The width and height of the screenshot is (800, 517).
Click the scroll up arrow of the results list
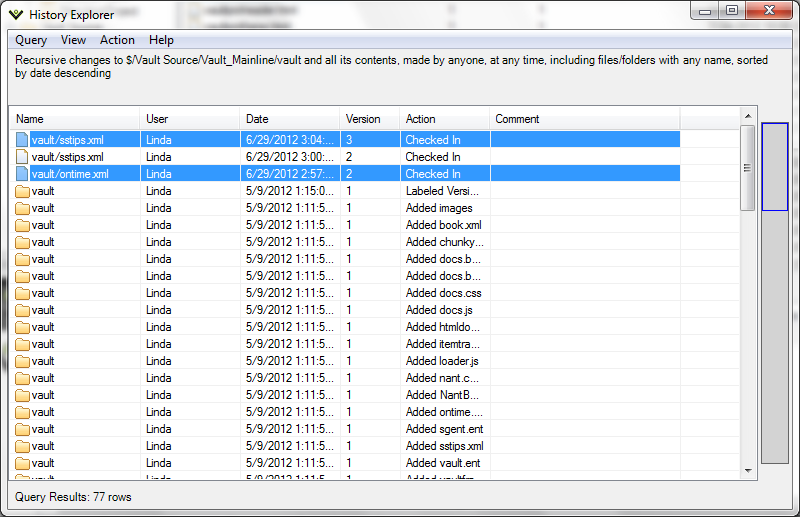(748, 116)
